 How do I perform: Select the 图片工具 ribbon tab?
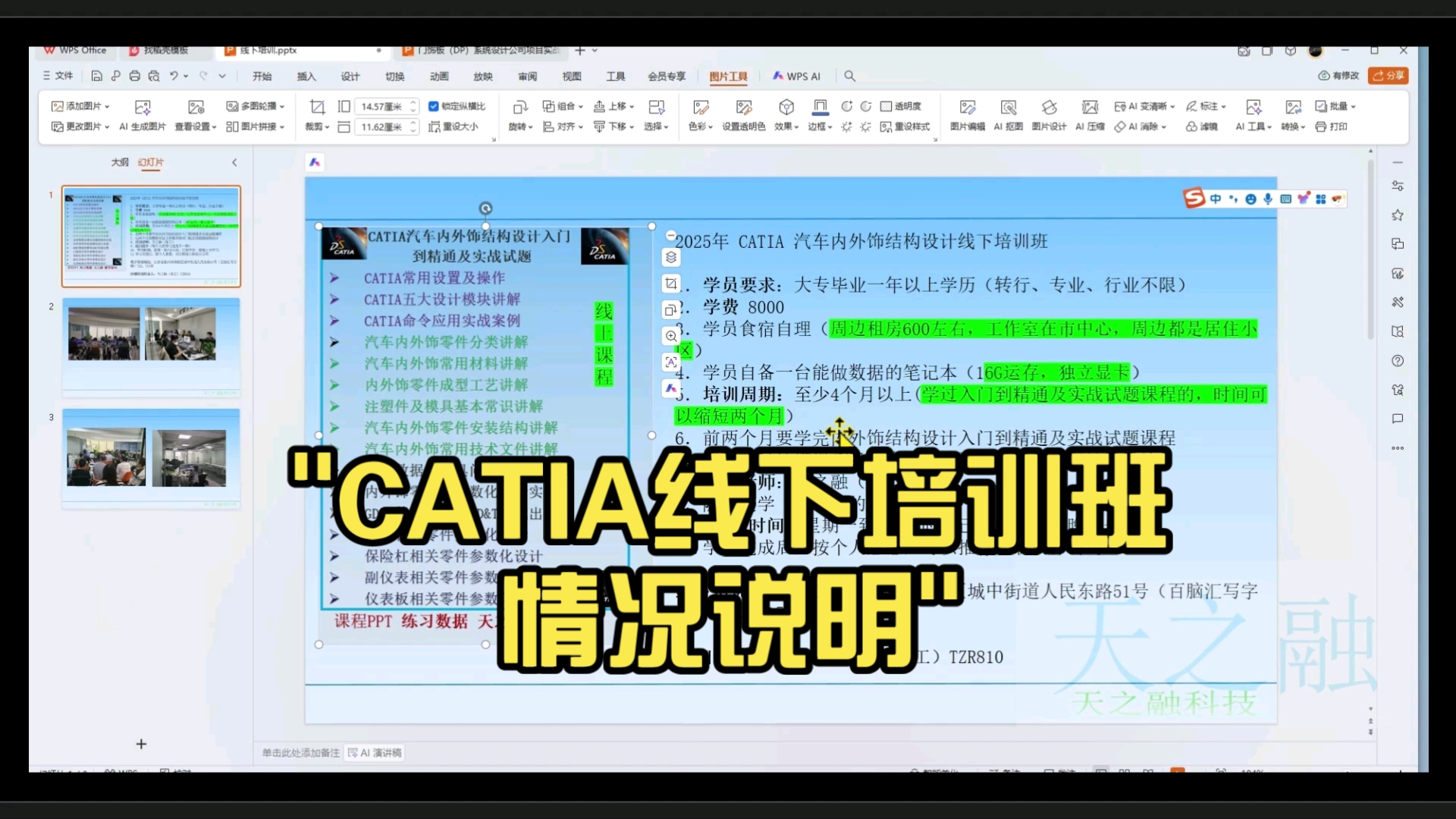click(728, 76)
